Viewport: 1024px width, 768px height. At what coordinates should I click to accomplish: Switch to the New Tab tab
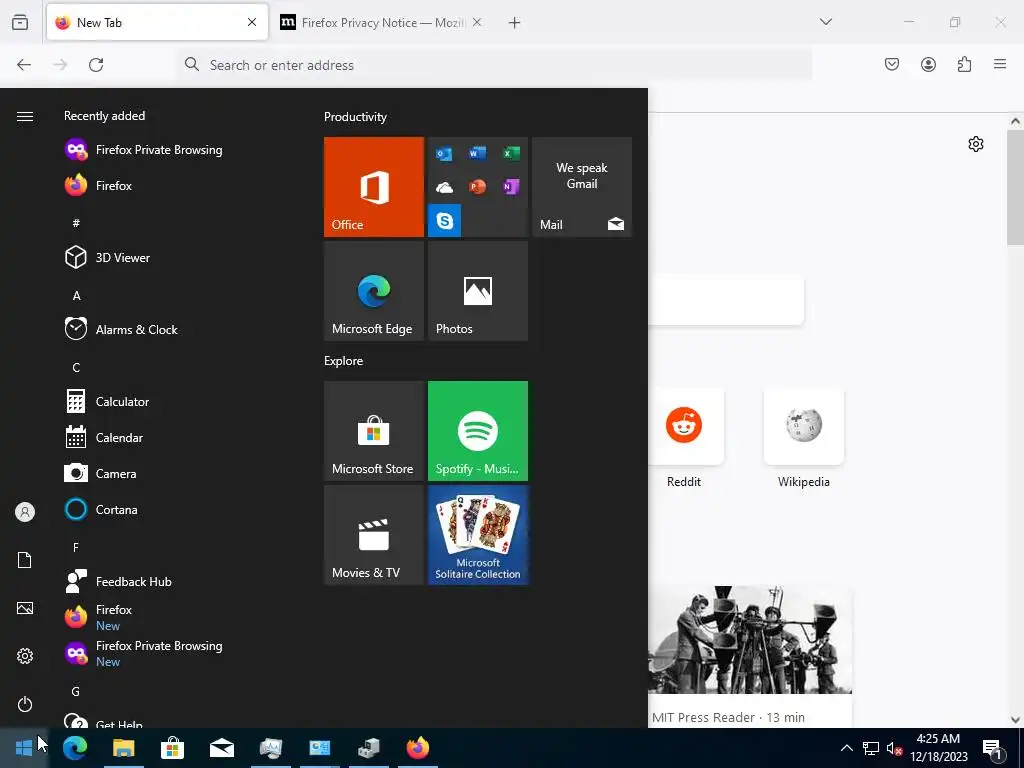(157, 22)
